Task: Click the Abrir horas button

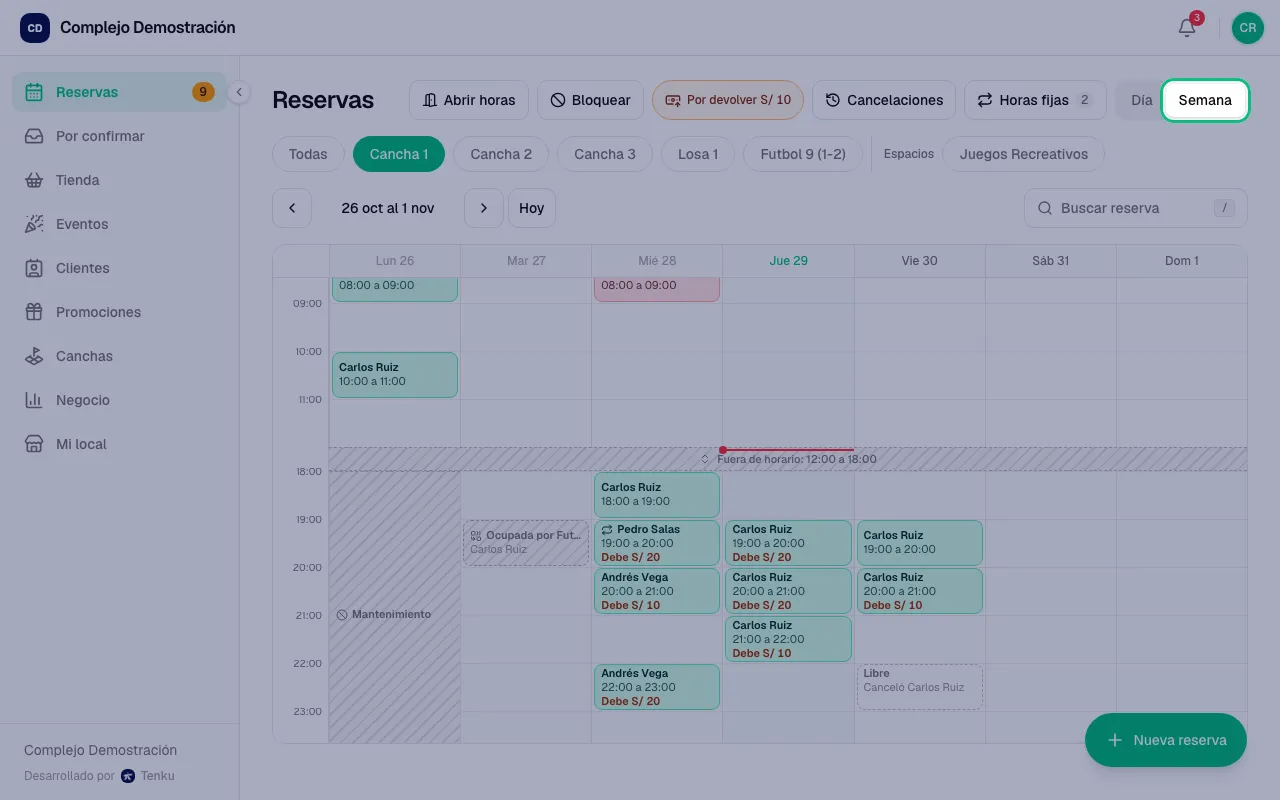Action: click(x=469, y=100)
